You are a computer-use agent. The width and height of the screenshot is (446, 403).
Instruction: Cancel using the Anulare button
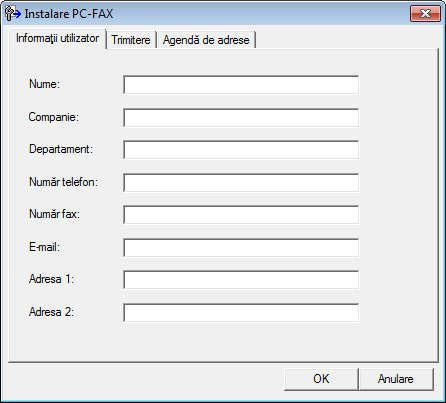[x=396, y=379]
